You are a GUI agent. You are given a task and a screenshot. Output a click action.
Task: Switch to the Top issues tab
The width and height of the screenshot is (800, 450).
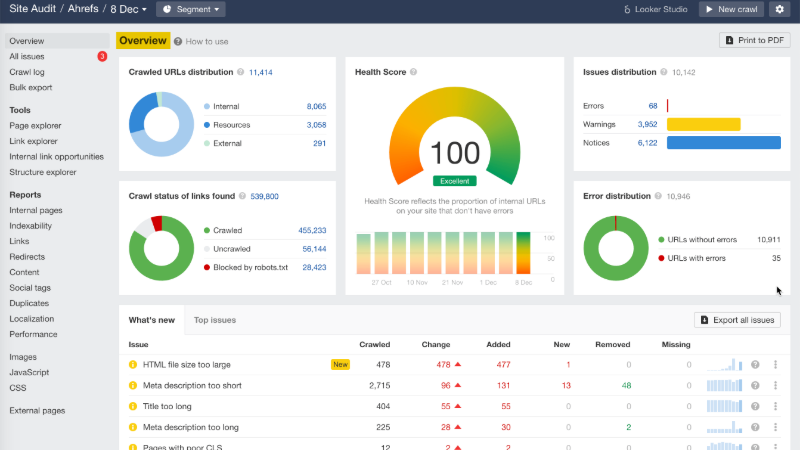pyautogui.click(x=215, y=320)
